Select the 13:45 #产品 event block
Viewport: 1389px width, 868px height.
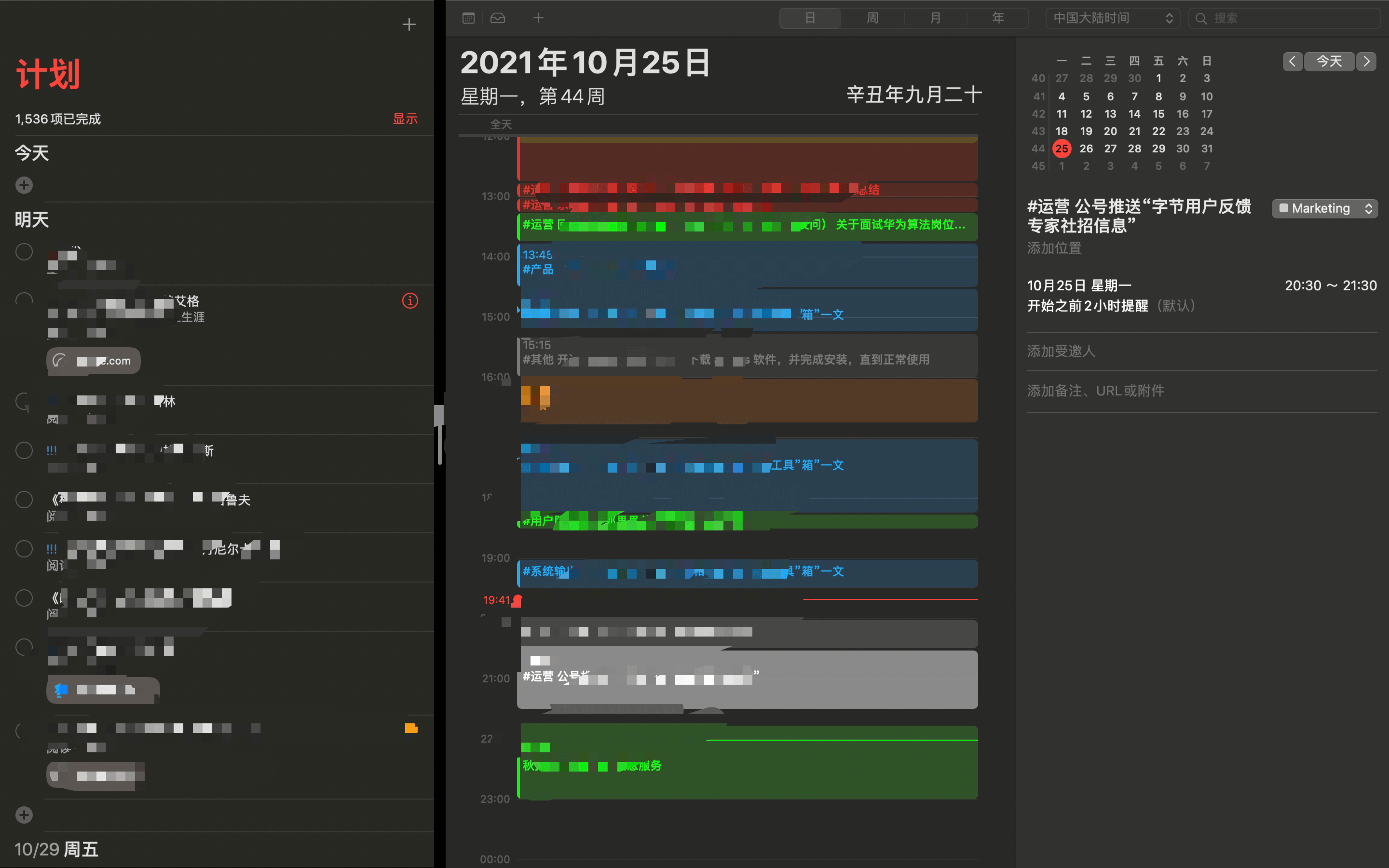pyautogui.click(x=747, y=265)
